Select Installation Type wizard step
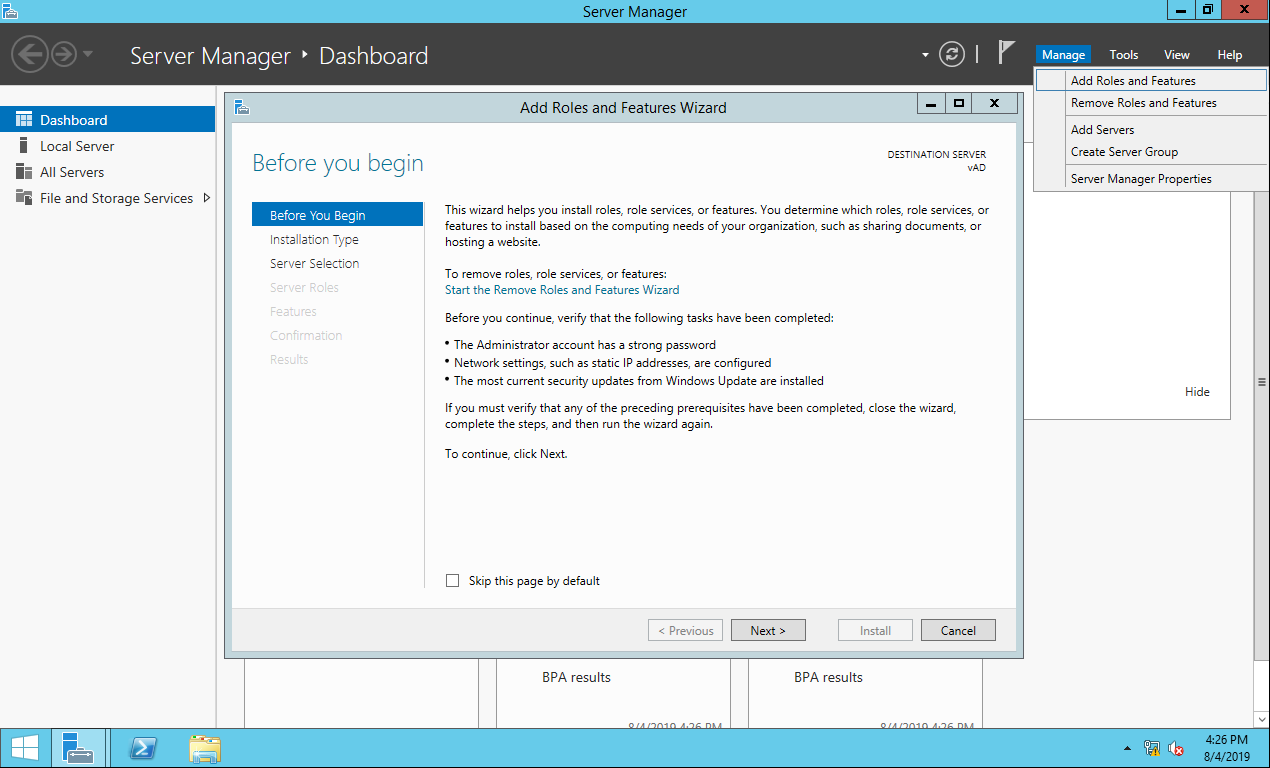Image resolution: width=1270 pixels, height=768 pixels. pyautogui.click(x=314, y=240)
